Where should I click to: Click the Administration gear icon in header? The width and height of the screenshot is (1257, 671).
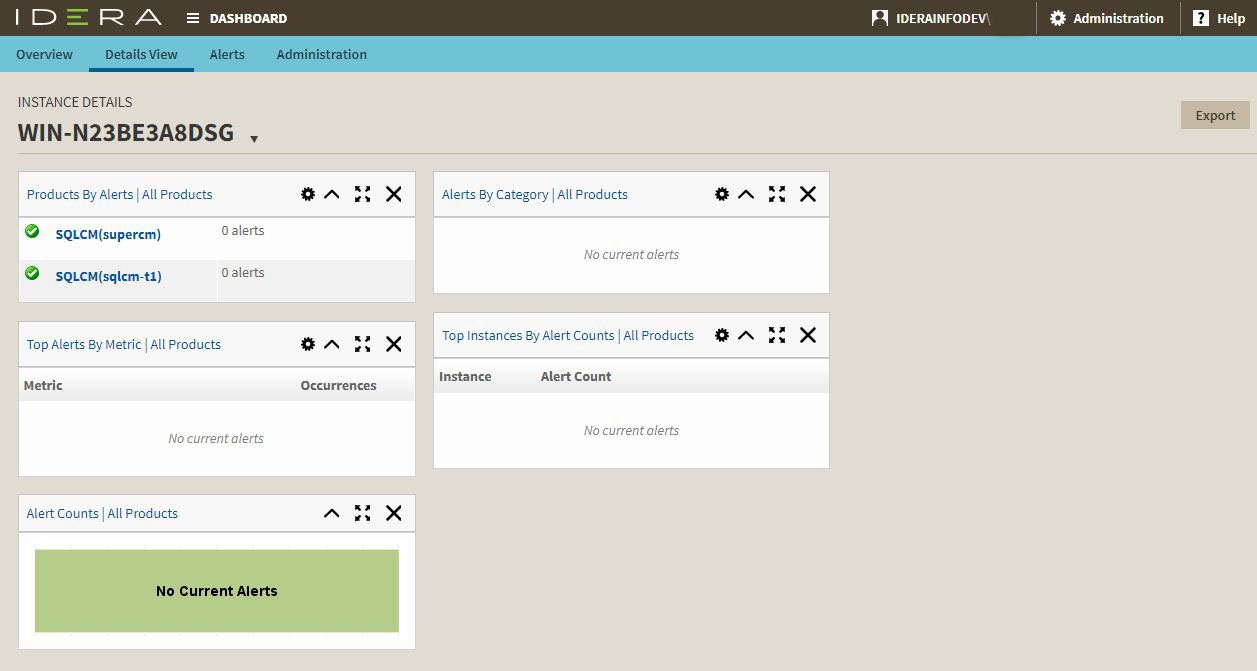[x=1058, y=18]
